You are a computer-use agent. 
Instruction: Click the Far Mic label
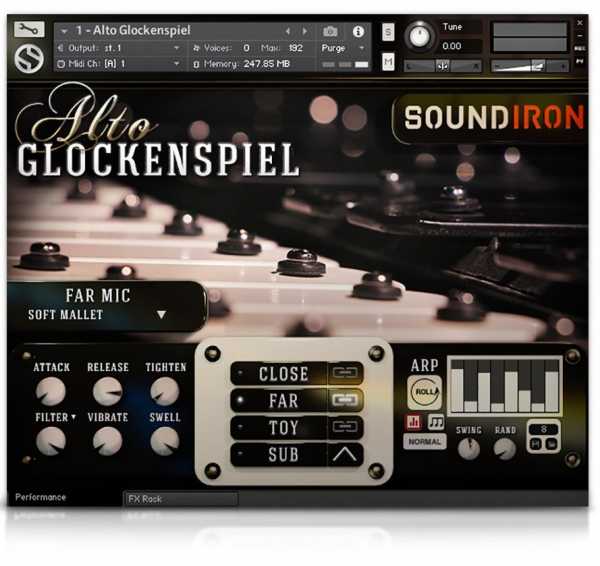pos(98,295)
